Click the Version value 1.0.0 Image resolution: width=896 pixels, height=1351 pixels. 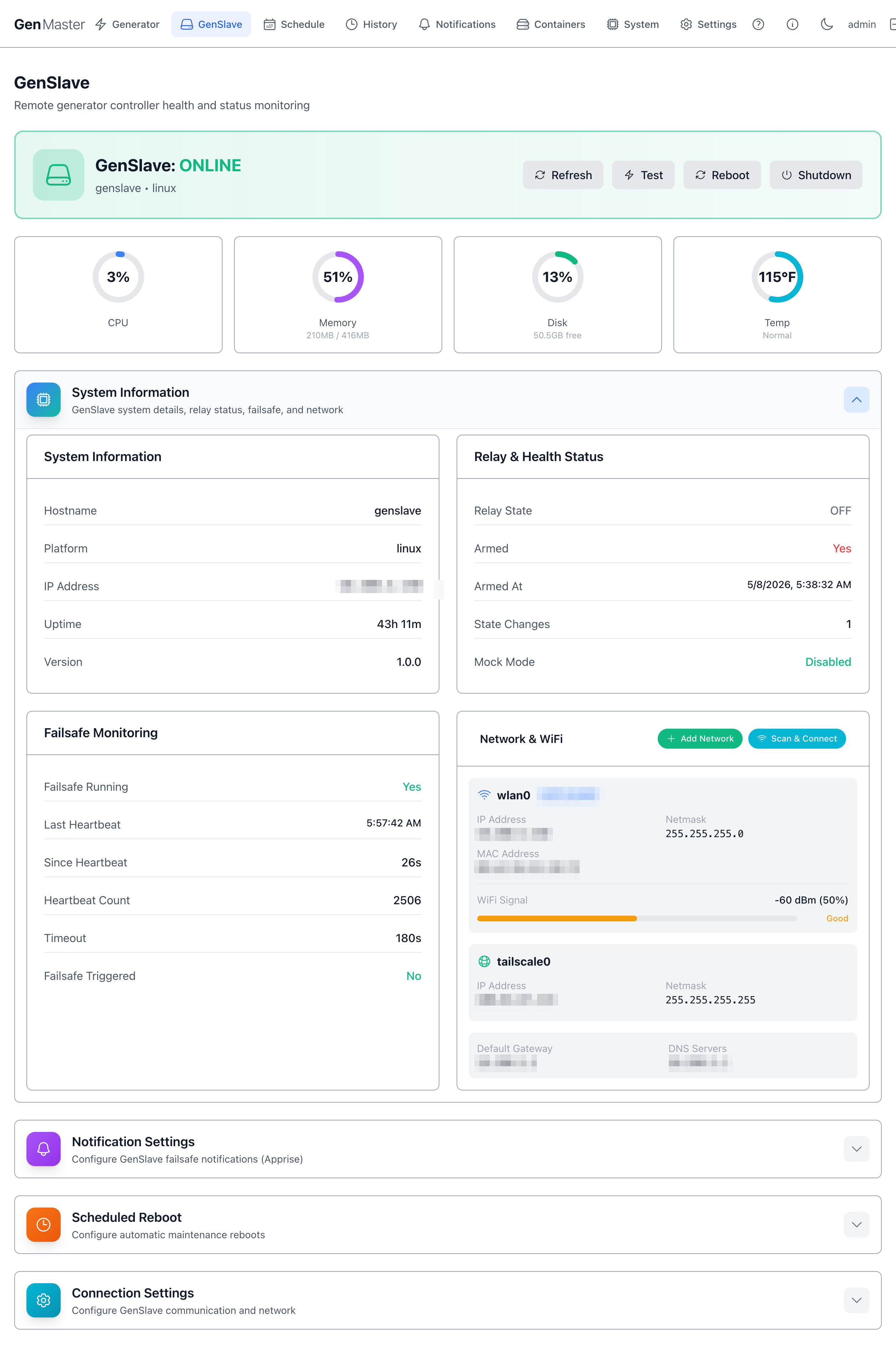tap(408, 662)
